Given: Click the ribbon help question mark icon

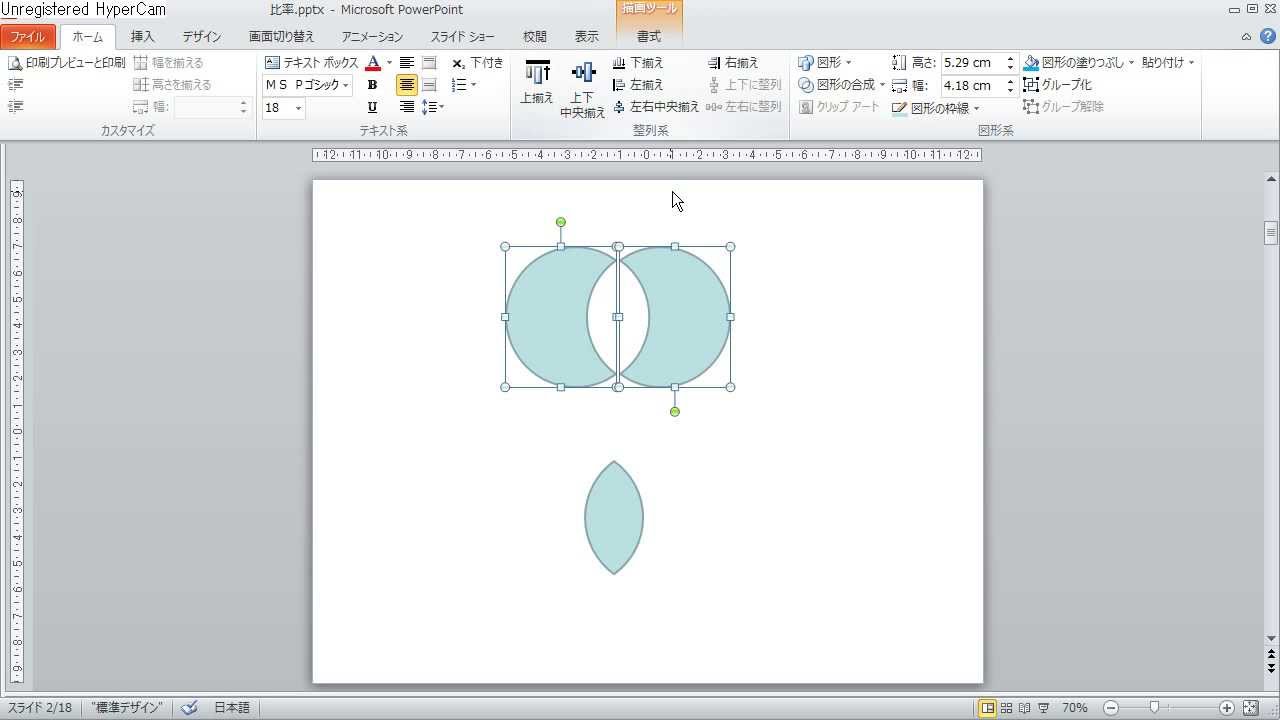Looking at the screenshot, I should pos(1266,36).
